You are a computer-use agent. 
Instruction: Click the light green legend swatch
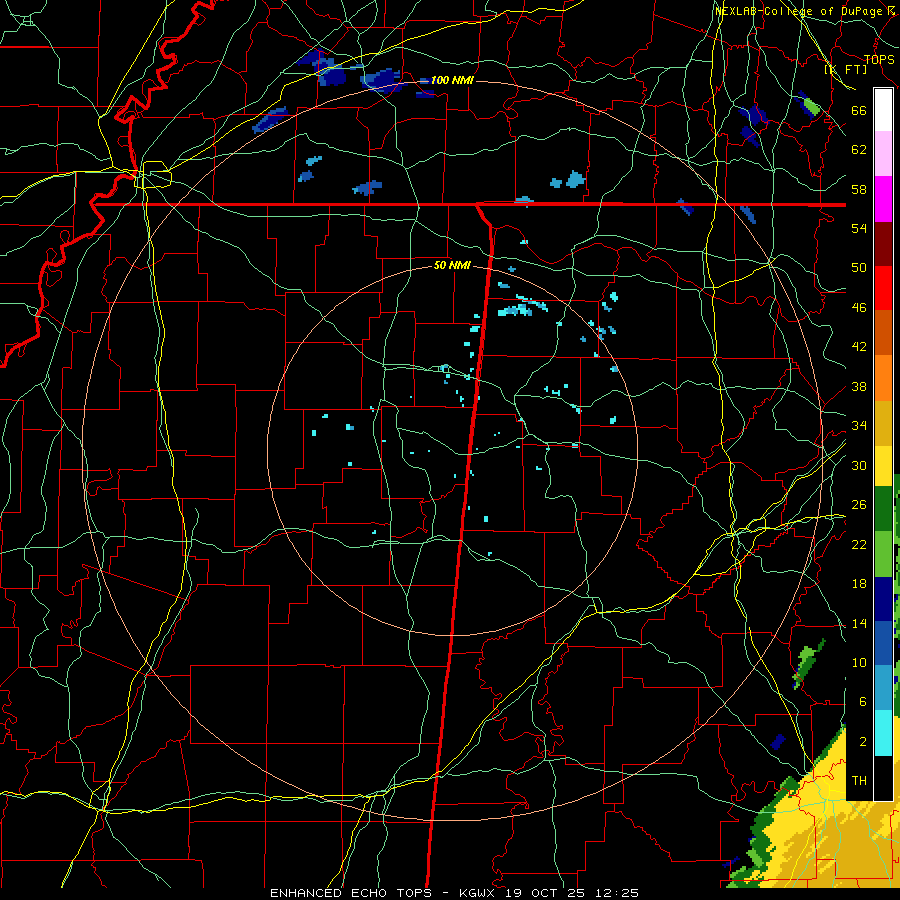[883, 554]
